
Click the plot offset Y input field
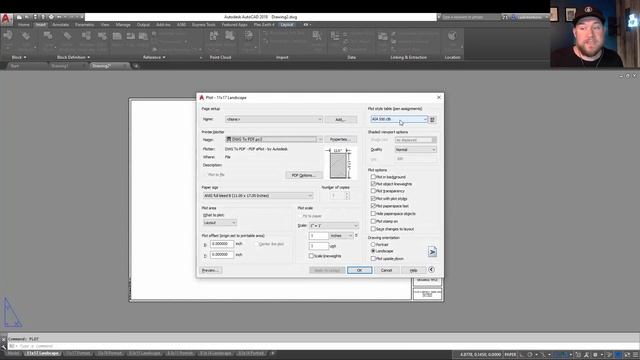pos(222,254)
